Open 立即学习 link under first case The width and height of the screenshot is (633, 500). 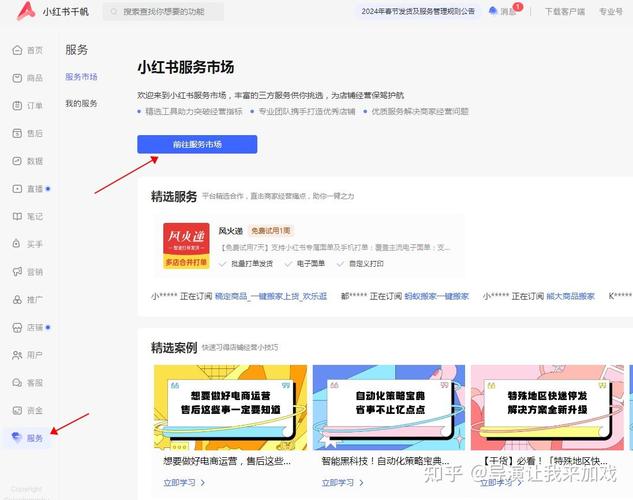[x=183, y=482]
